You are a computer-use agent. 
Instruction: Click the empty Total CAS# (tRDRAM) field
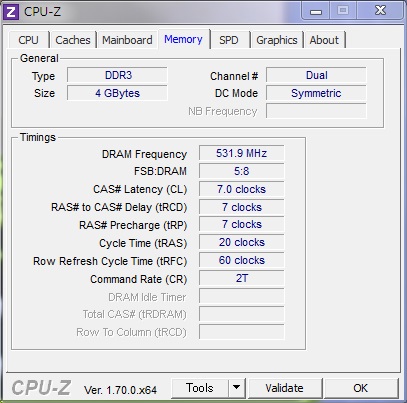(242, 314)
